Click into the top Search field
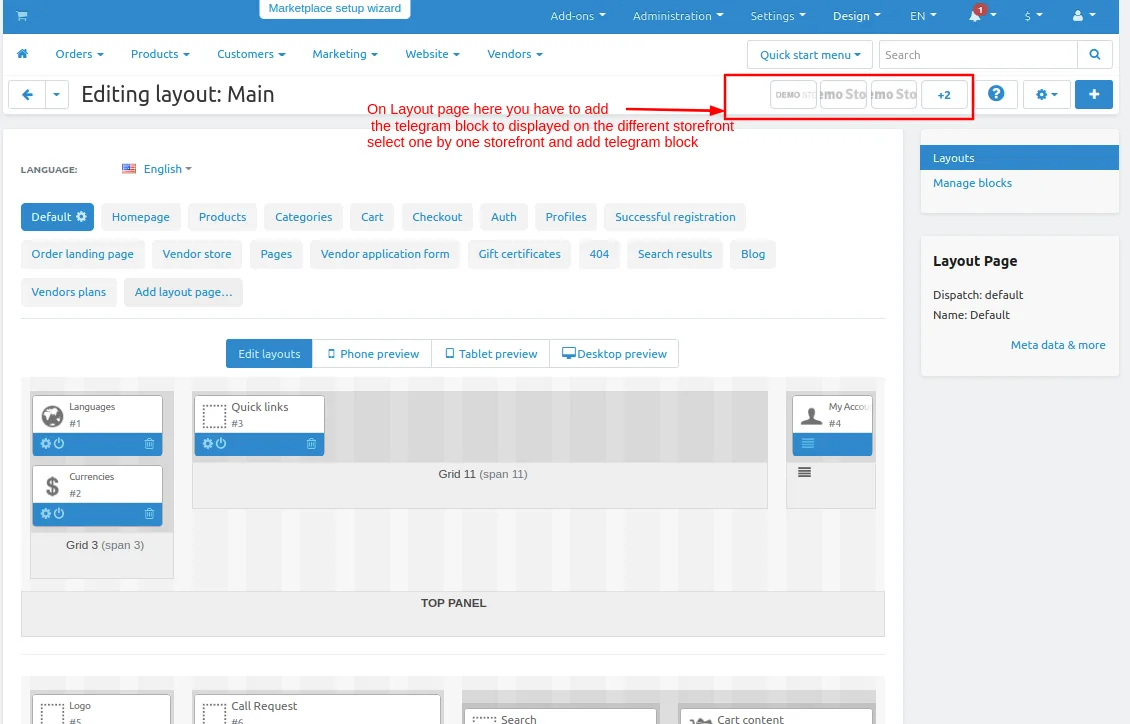Screen dimensions: 1130x724 click(978, 55)
